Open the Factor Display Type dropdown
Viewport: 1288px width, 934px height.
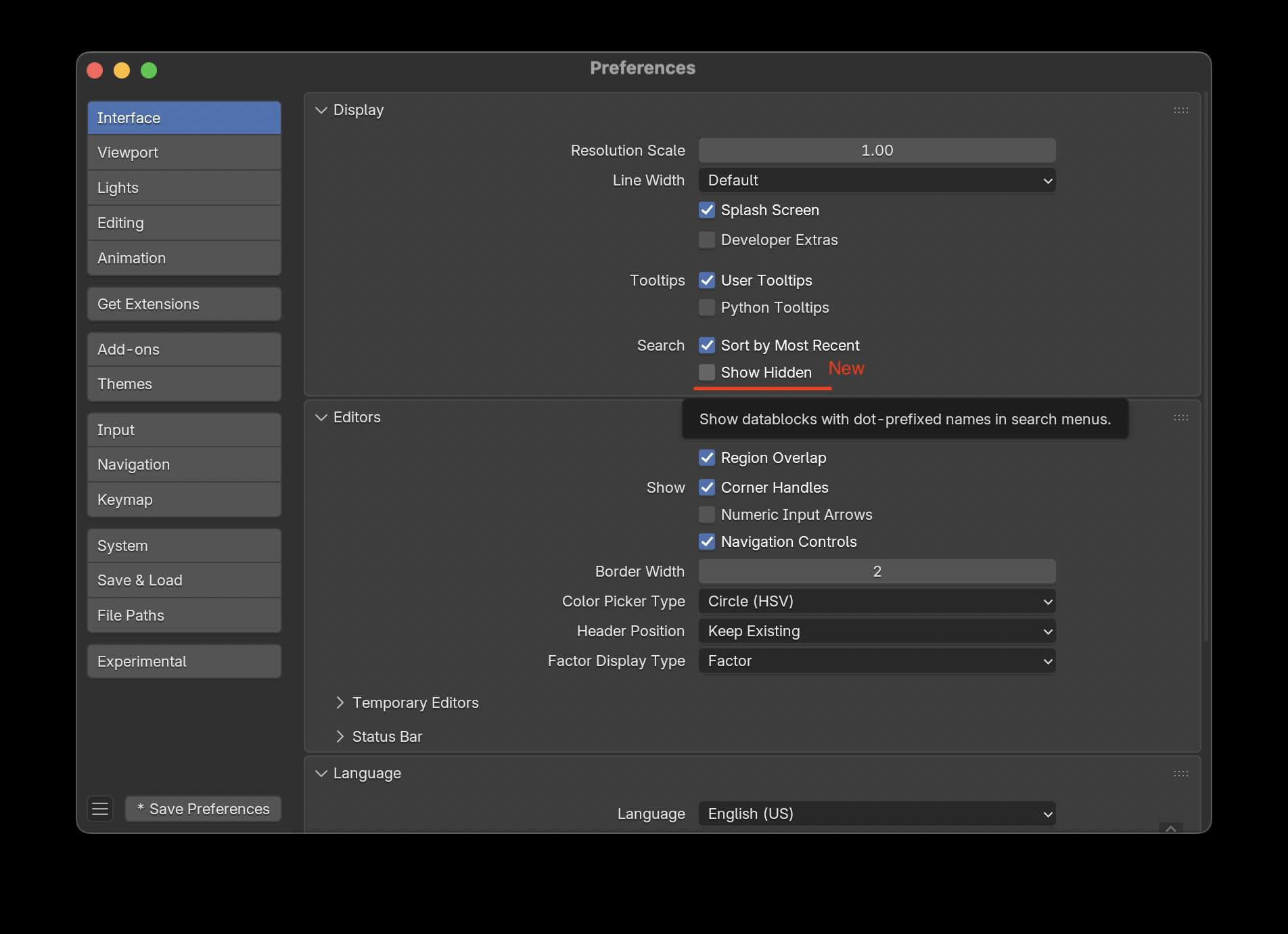point(877,661)
